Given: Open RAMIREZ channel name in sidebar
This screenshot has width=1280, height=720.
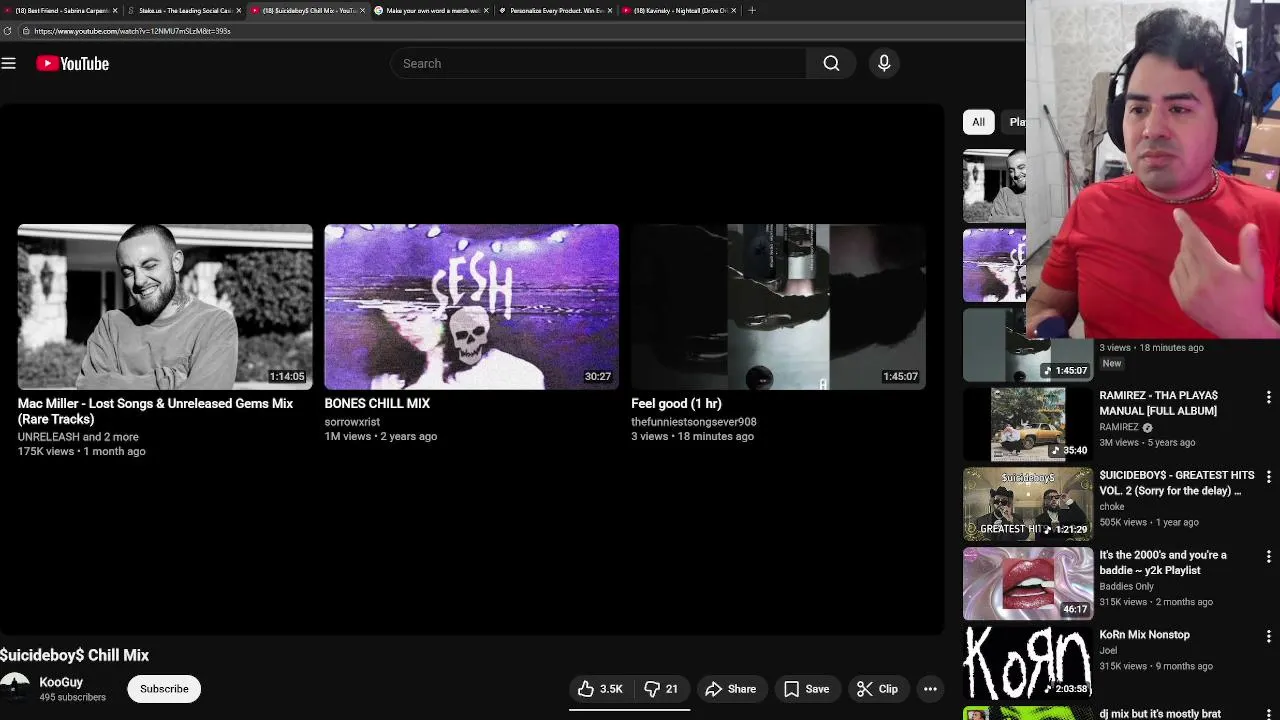Looking at the screenshot, I should [x=1119, y=427].
